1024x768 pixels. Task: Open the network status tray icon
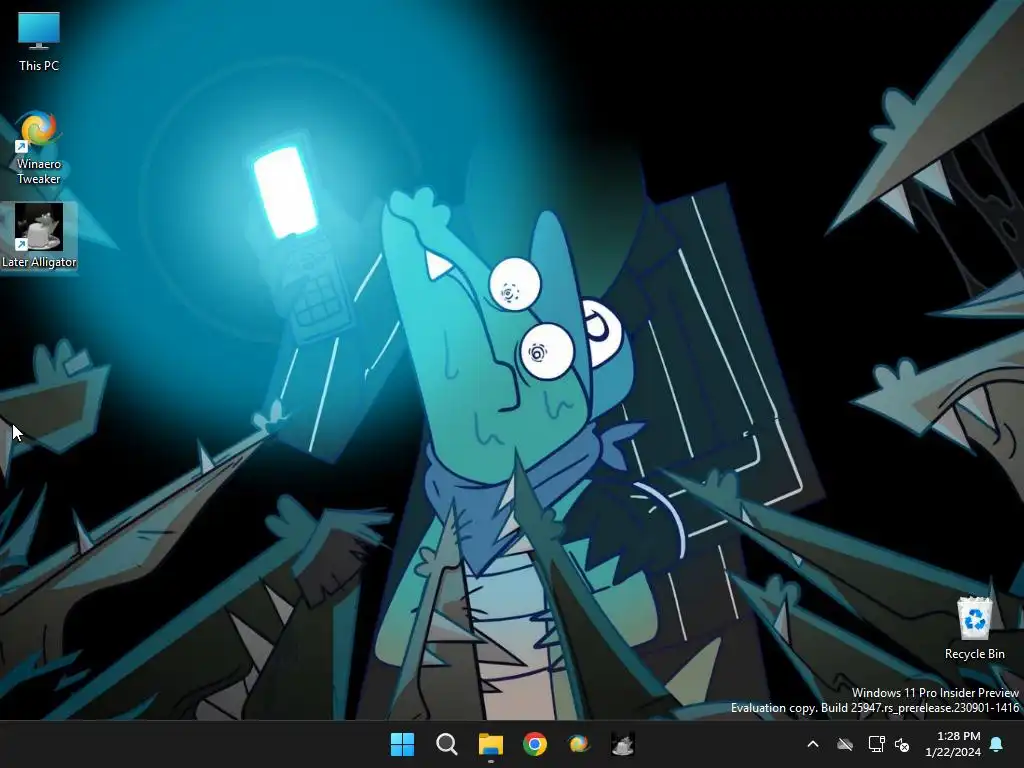(876, 744)
